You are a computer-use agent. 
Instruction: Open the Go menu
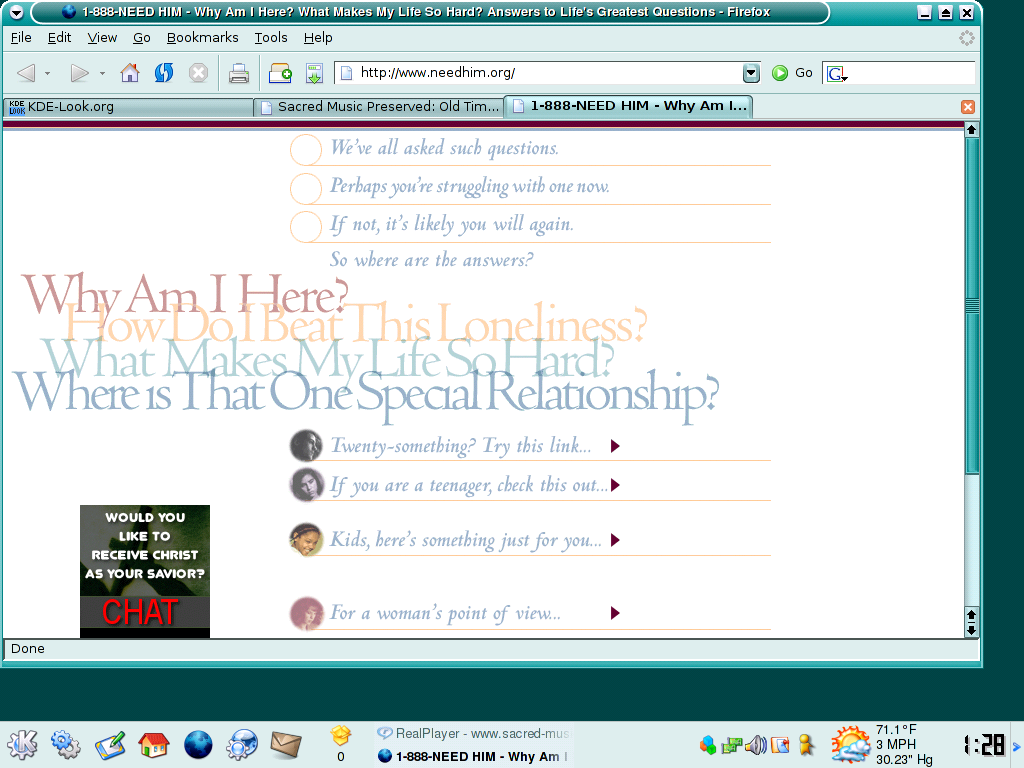(142, 38)
